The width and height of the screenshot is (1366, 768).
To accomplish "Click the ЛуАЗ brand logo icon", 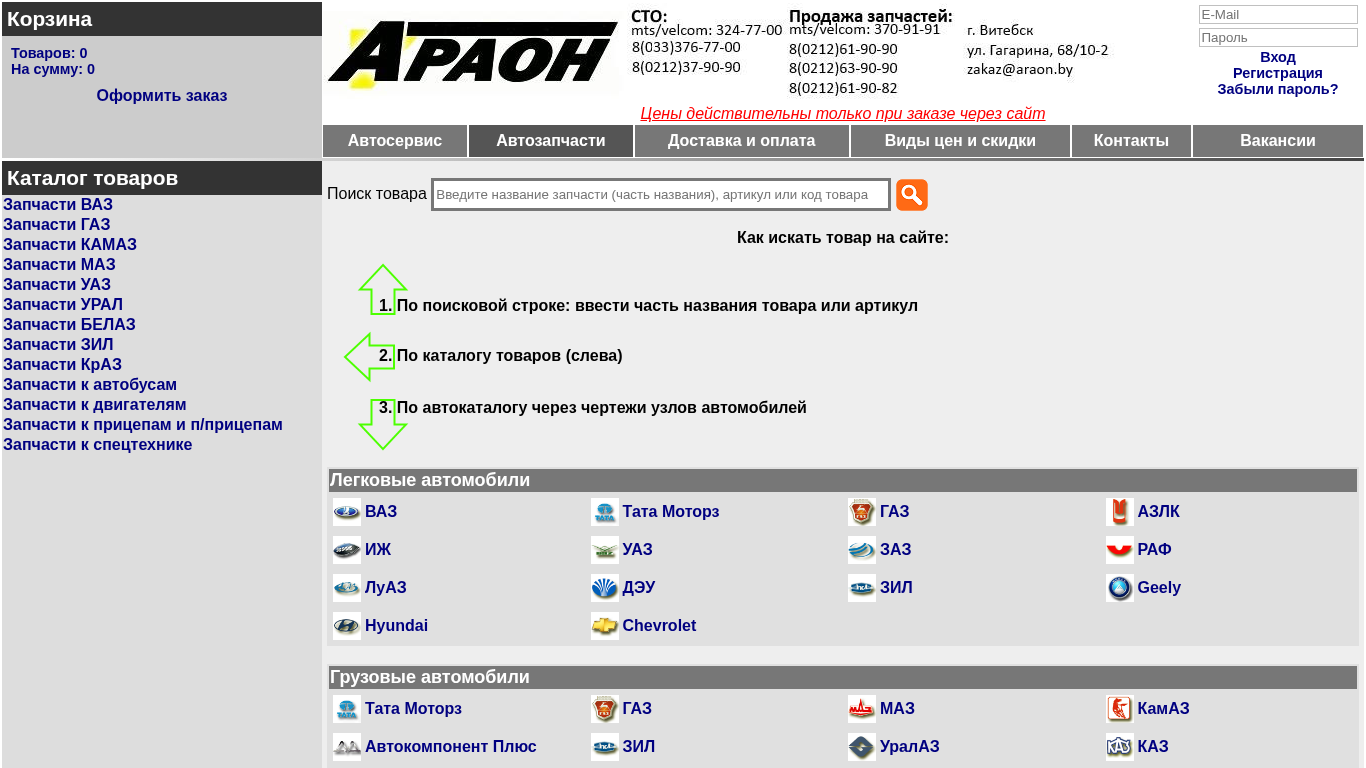I will [x=347, y=588].
